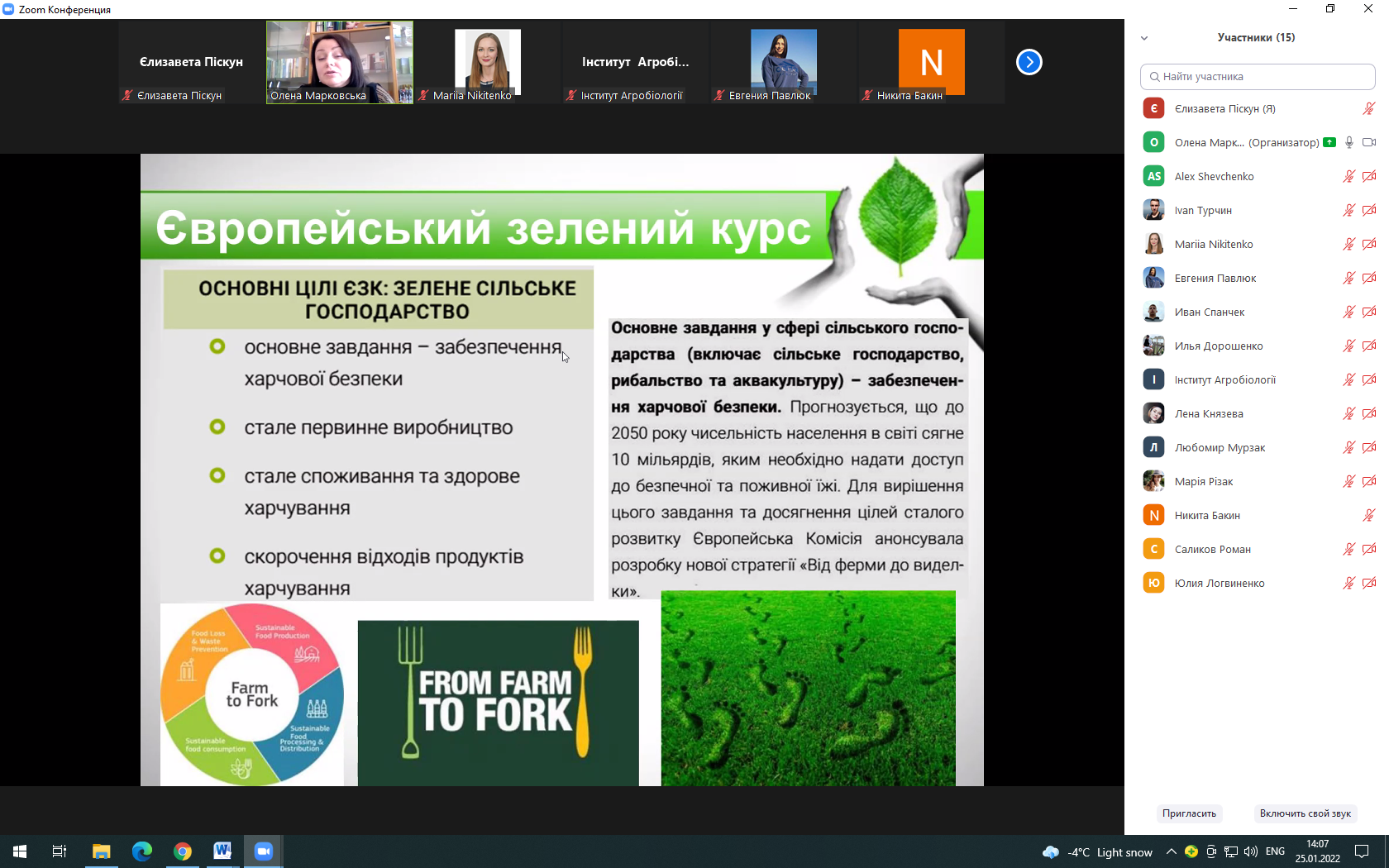Image resolution: width=1389 pixels, height=868 pixels.
Task: Click camera-off icon for Юлия Логвиненко
Action: [1369, 583]
